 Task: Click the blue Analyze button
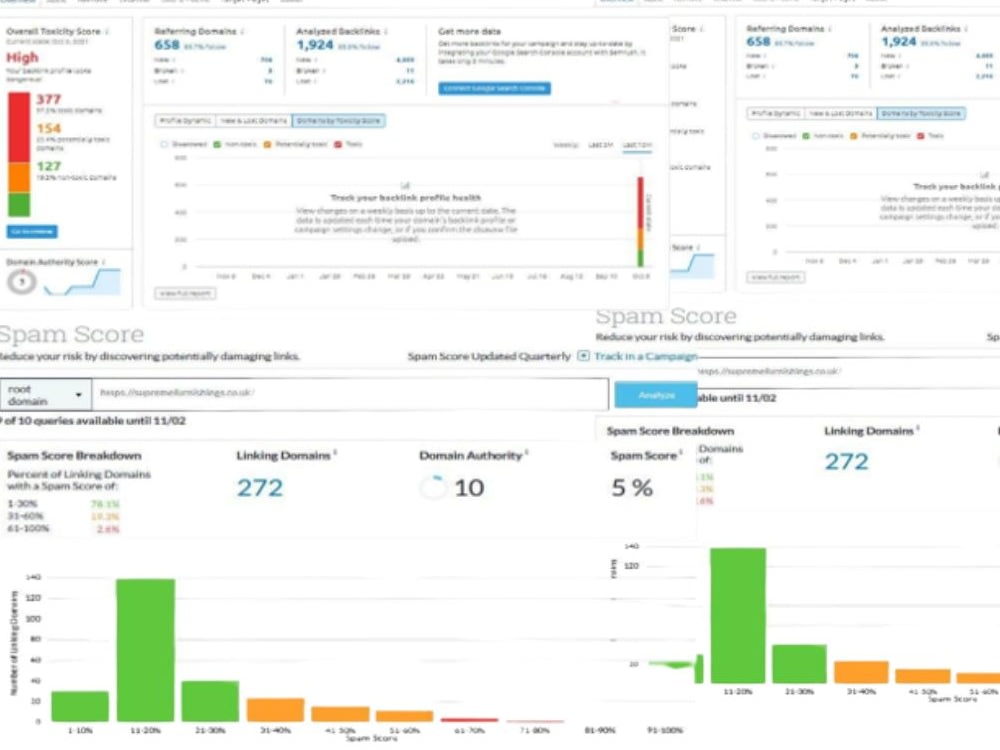[x=656, y=395]
